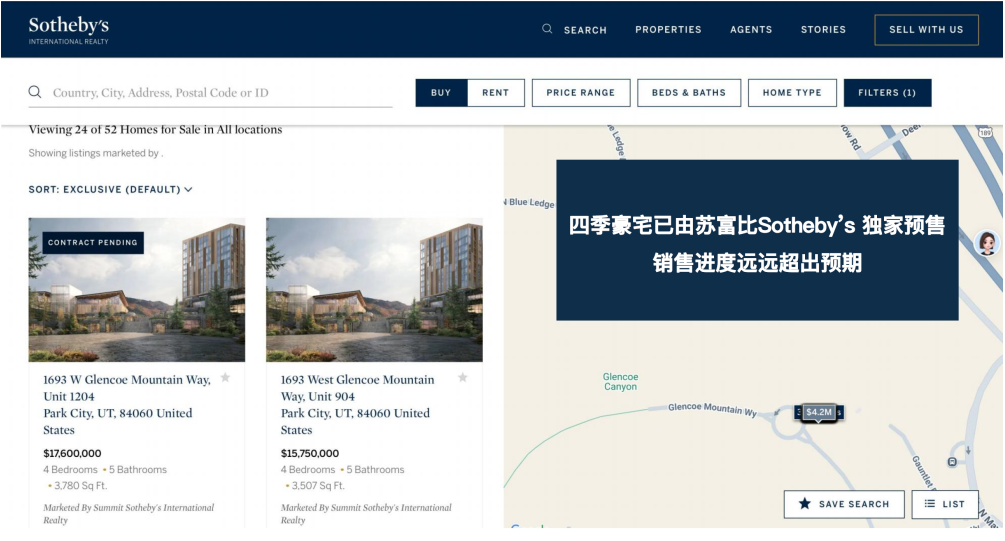Open the HOME TYPE dropdown
Image resolution: width=1005 pixels, height=541 pixels.
[792, 93]
